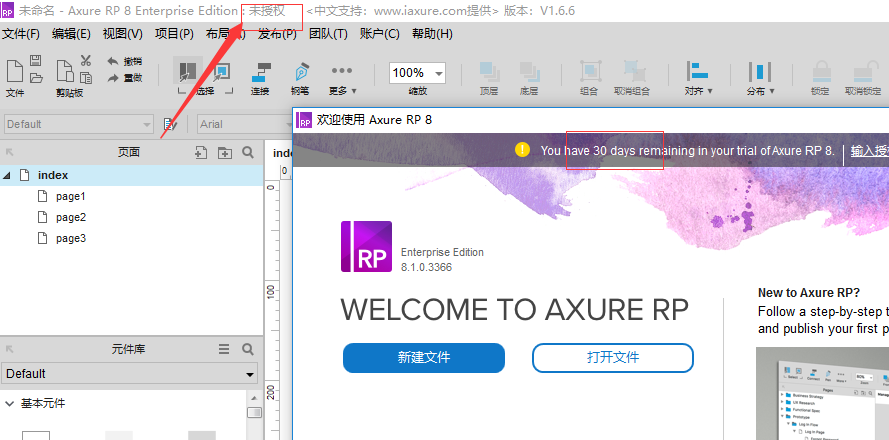Click the library panel scrollbar thumb
This screenshot has height=440, width=889.
[255, 412]
